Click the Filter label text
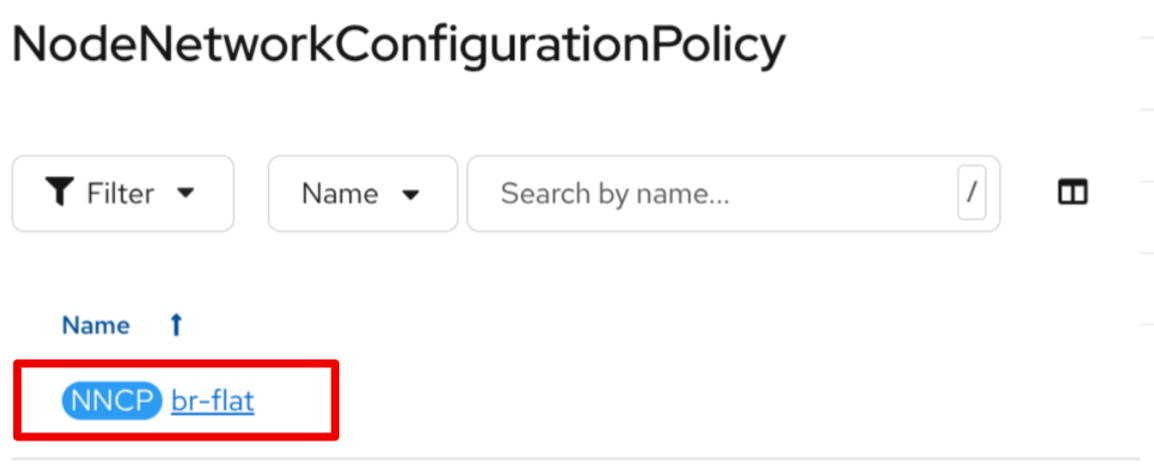This screenshot has width=1154, height=471. pyautogui.click(x=120, y=193)
